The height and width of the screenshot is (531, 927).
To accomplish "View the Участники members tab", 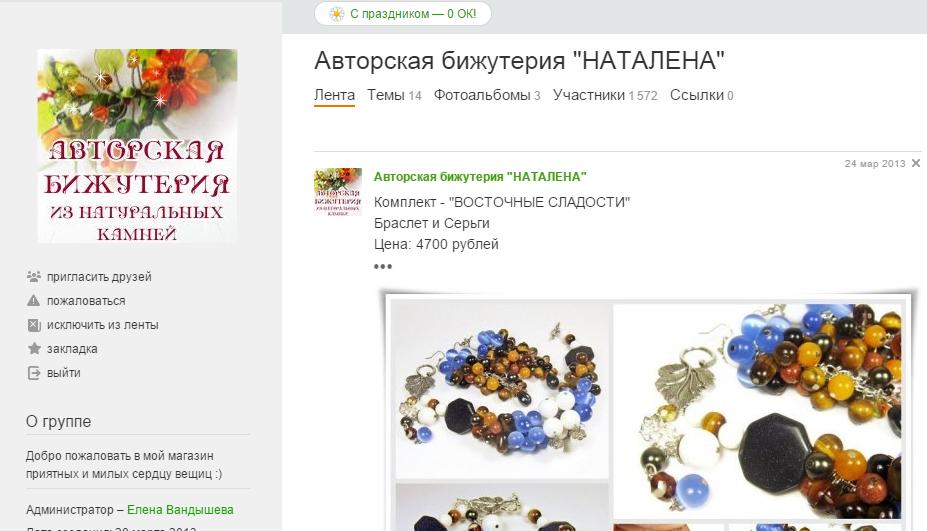I will pyautogui.click(x=605, y=95).
